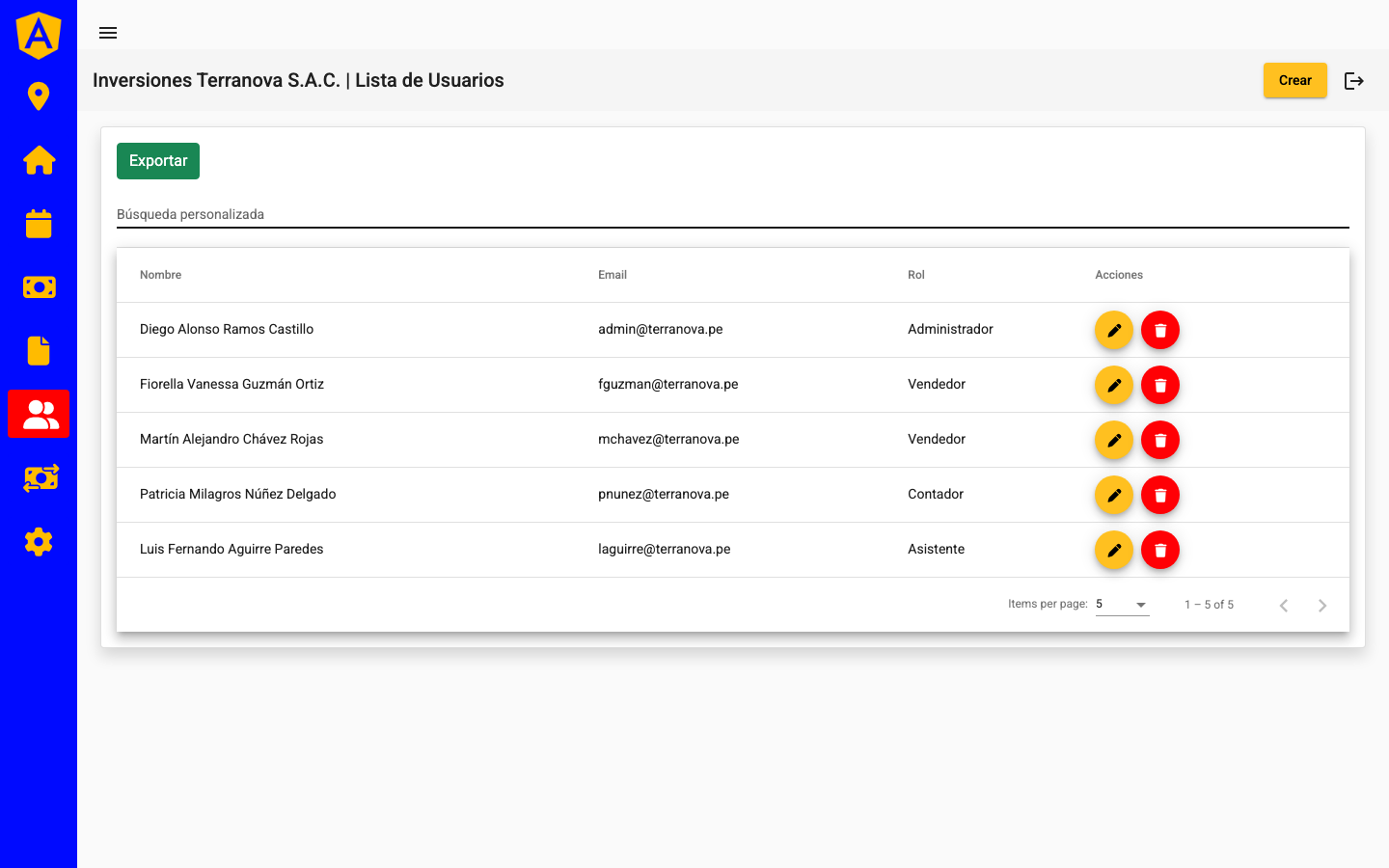Open the money bill sidebar icon
The width and height of the screenshot is (1389, 868).
pos(39,287)
